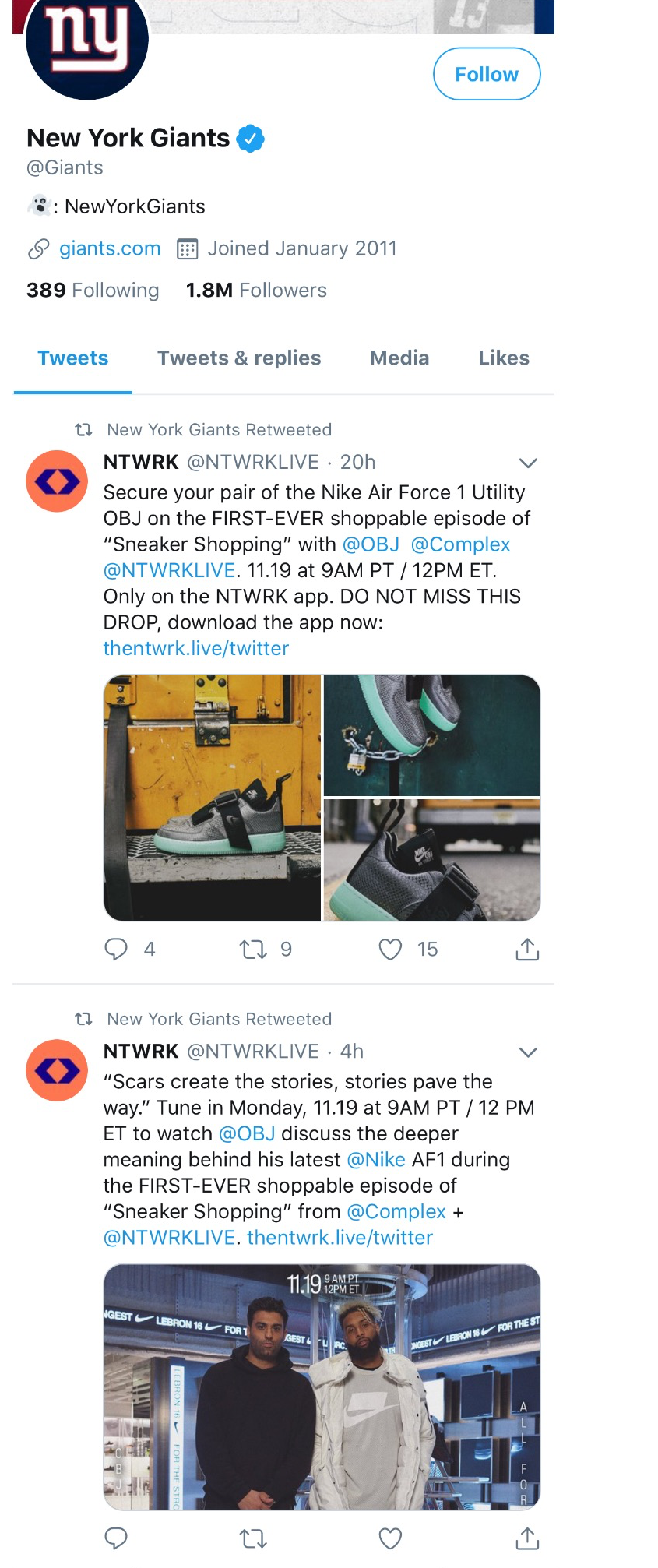This screenshot has height=1568, width=658.
Task: Open the giants.com website link
Action: tap(110, 248)
